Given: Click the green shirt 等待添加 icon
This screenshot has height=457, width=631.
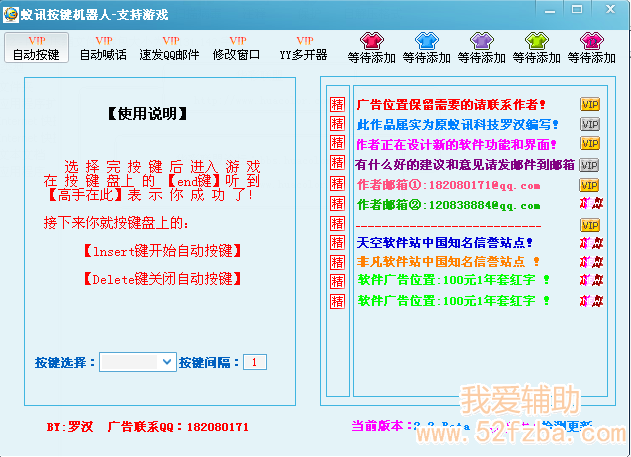Looking at the screenshot, I should coord(536,40).
